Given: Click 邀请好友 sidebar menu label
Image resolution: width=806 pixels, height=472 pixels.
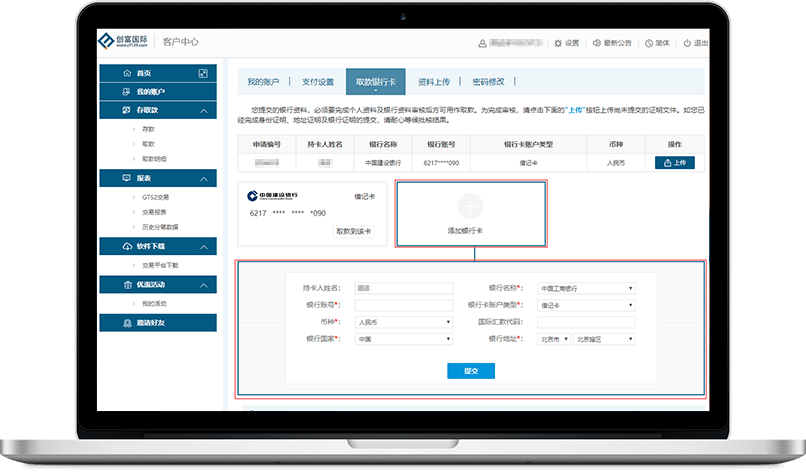Looking at the screenshot, I should [x=151, y=323].
